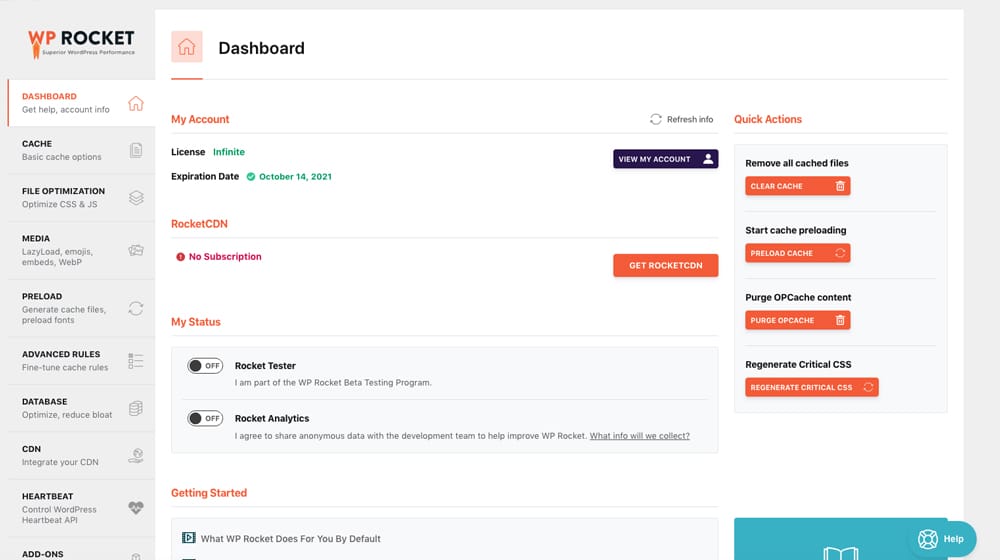
Task: Click the 'Getting Started' heading
Action: click(209, 493)
